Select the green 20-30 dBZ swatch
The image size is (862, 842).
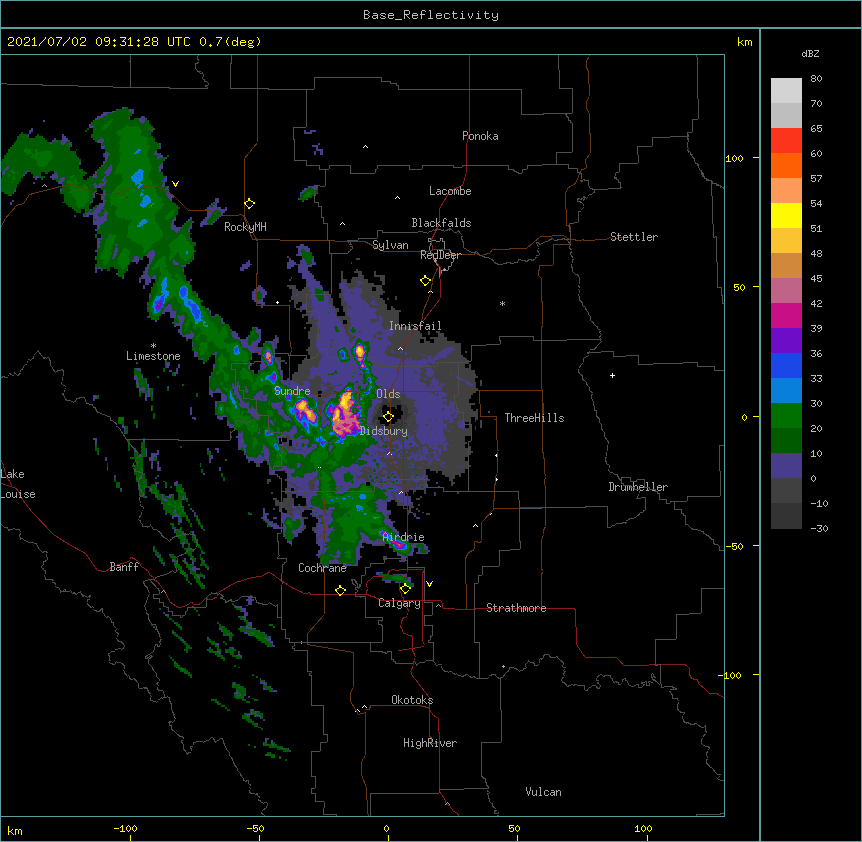(x=786, y=416)
